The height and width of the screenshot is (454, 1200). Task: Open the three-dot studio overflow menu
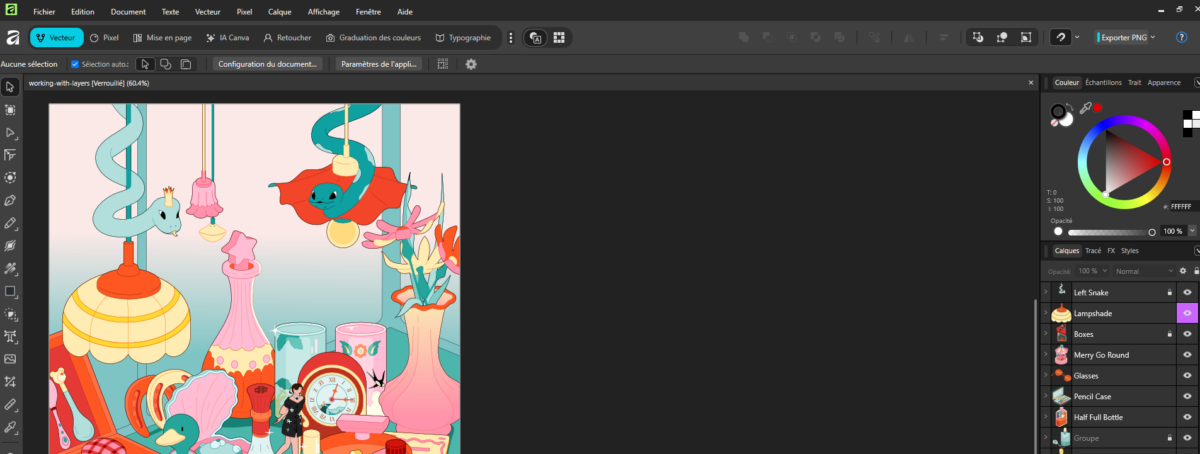(511, 38)
